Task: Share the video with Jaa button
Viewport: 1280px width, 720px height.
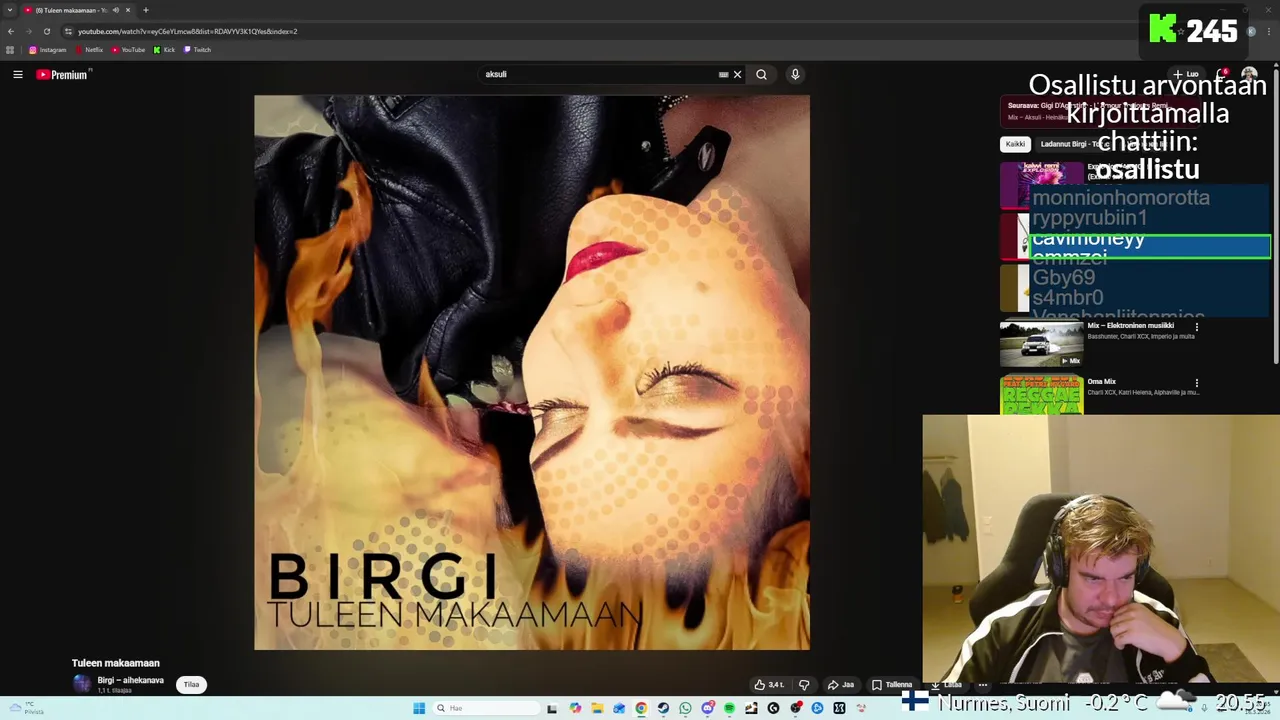Action: (x=841, y=685)
